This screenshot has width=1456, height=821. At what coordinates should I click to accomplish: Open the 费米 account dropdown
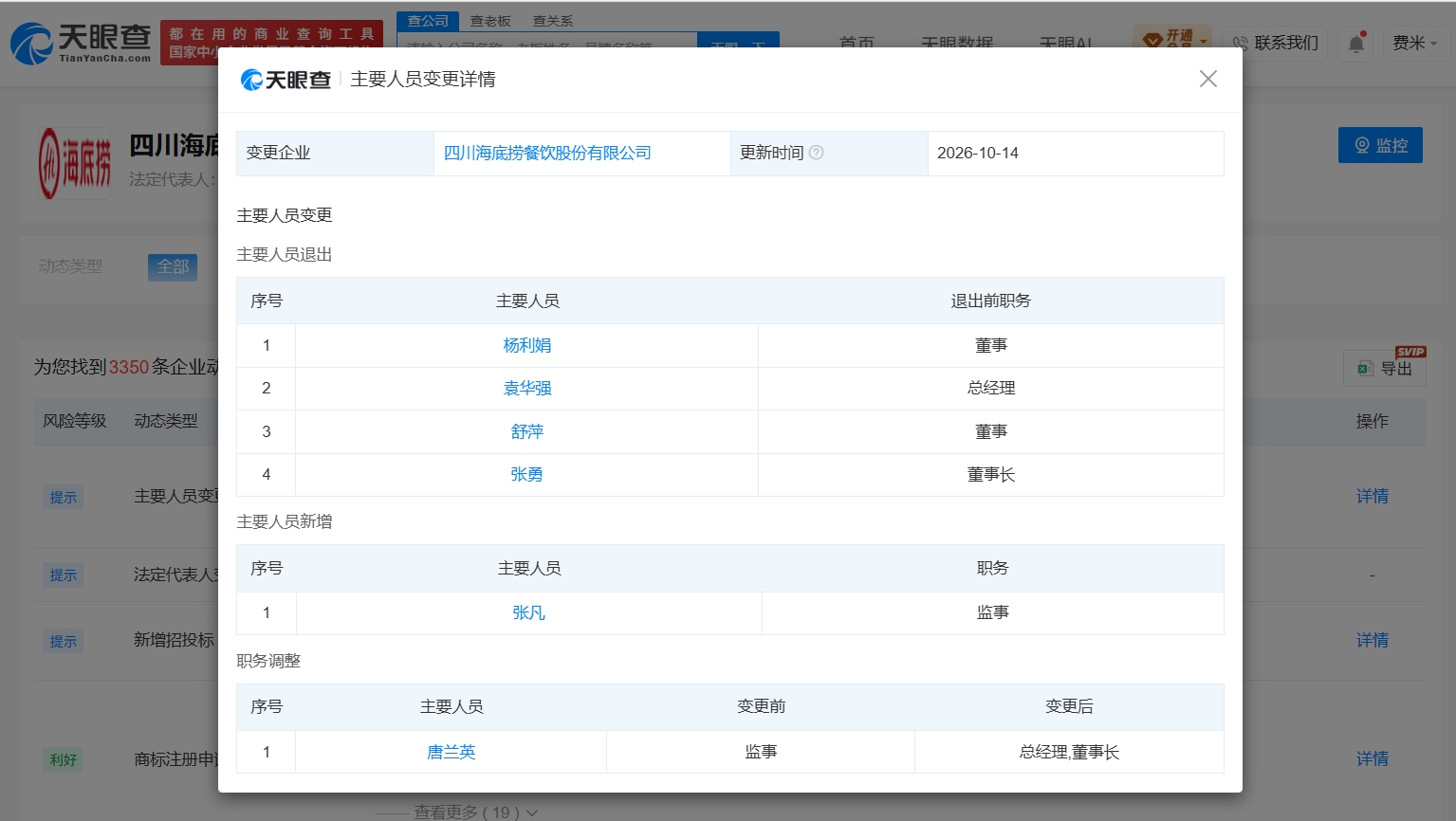pos(1414,43)
